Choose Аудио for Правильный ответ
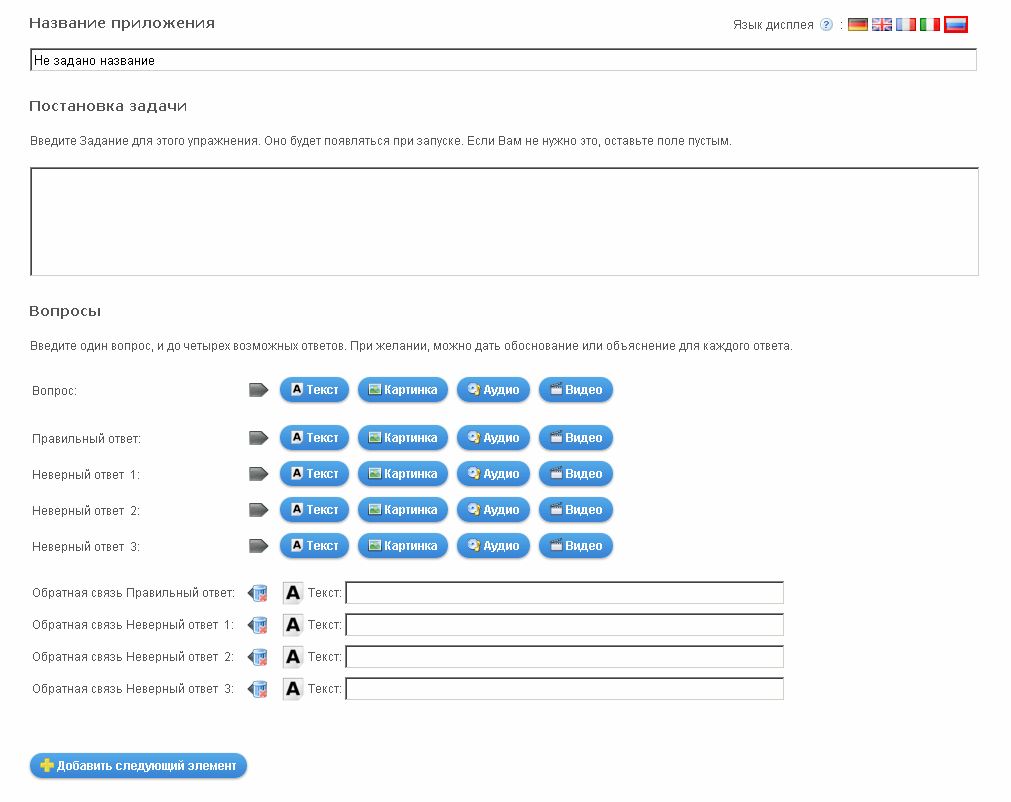Viewport: 1011px width, 802px height. coord(493,438)
